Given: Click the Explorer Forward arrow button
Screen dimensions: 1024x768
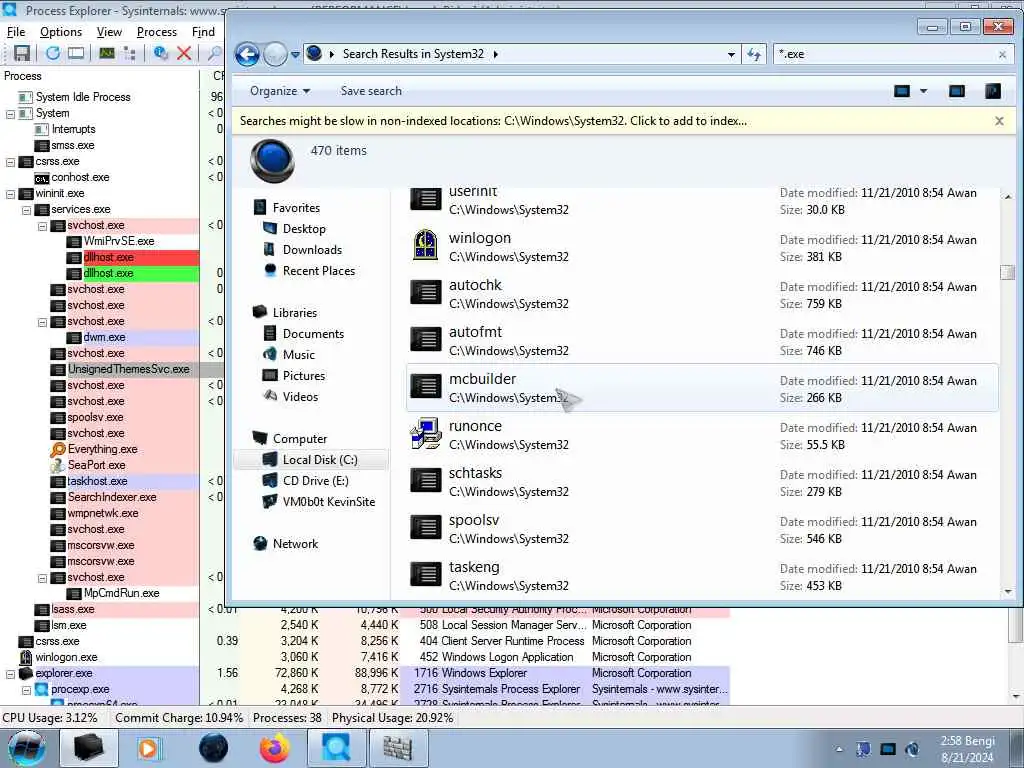Looking at the screenshot, I should pyautogui.click(x=275, y=54).
